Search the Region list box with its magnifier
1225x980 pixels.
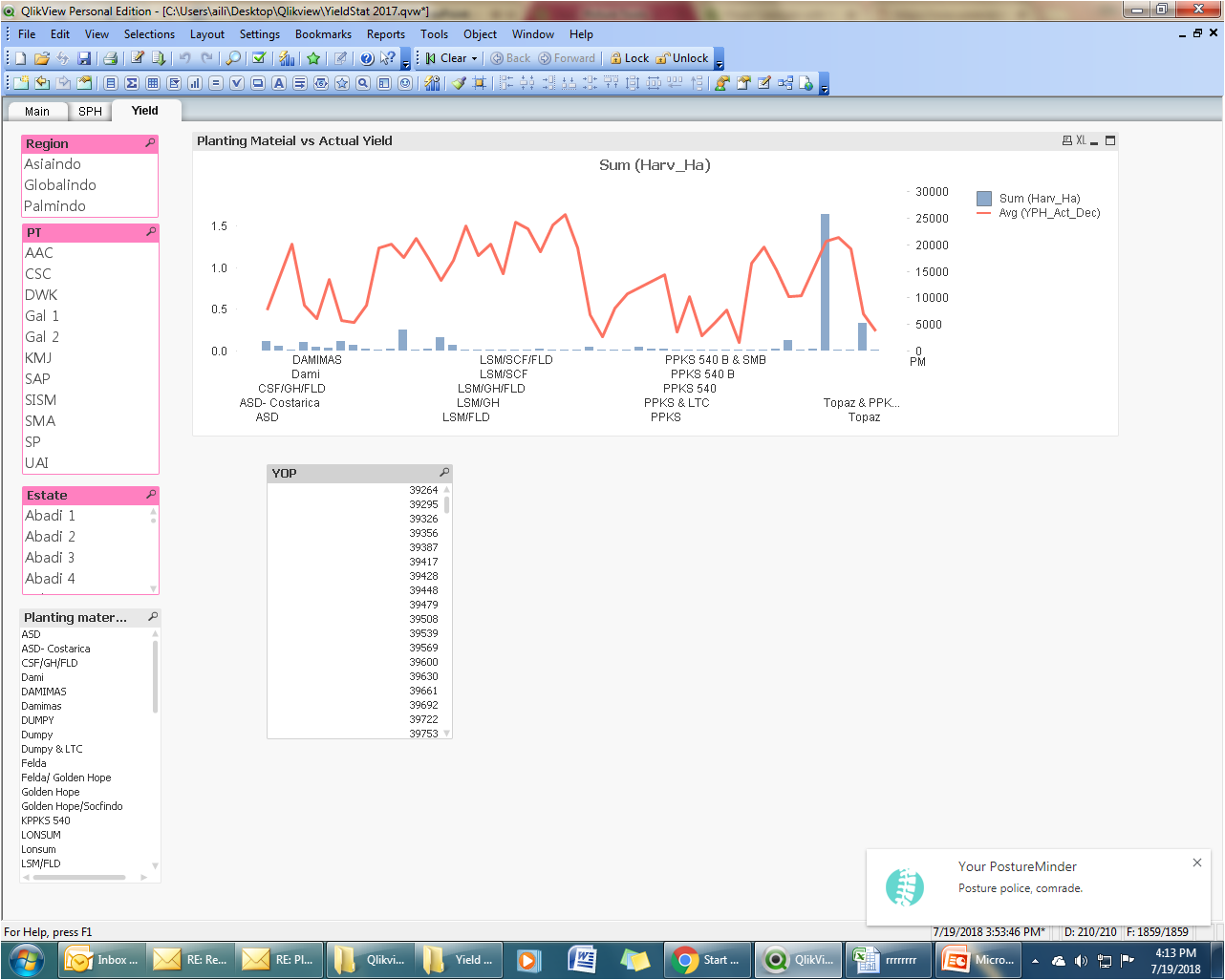click(150, 143)
